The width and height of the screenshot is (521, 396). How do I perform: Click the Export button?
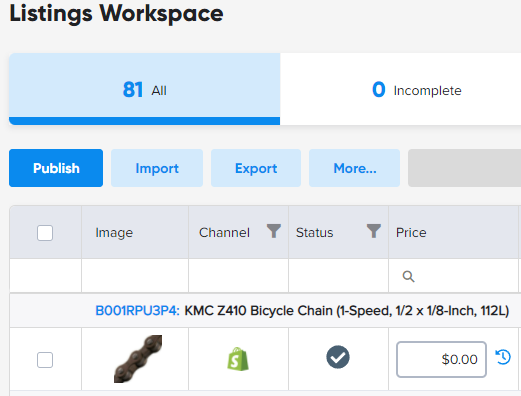[x=256, y=168]
